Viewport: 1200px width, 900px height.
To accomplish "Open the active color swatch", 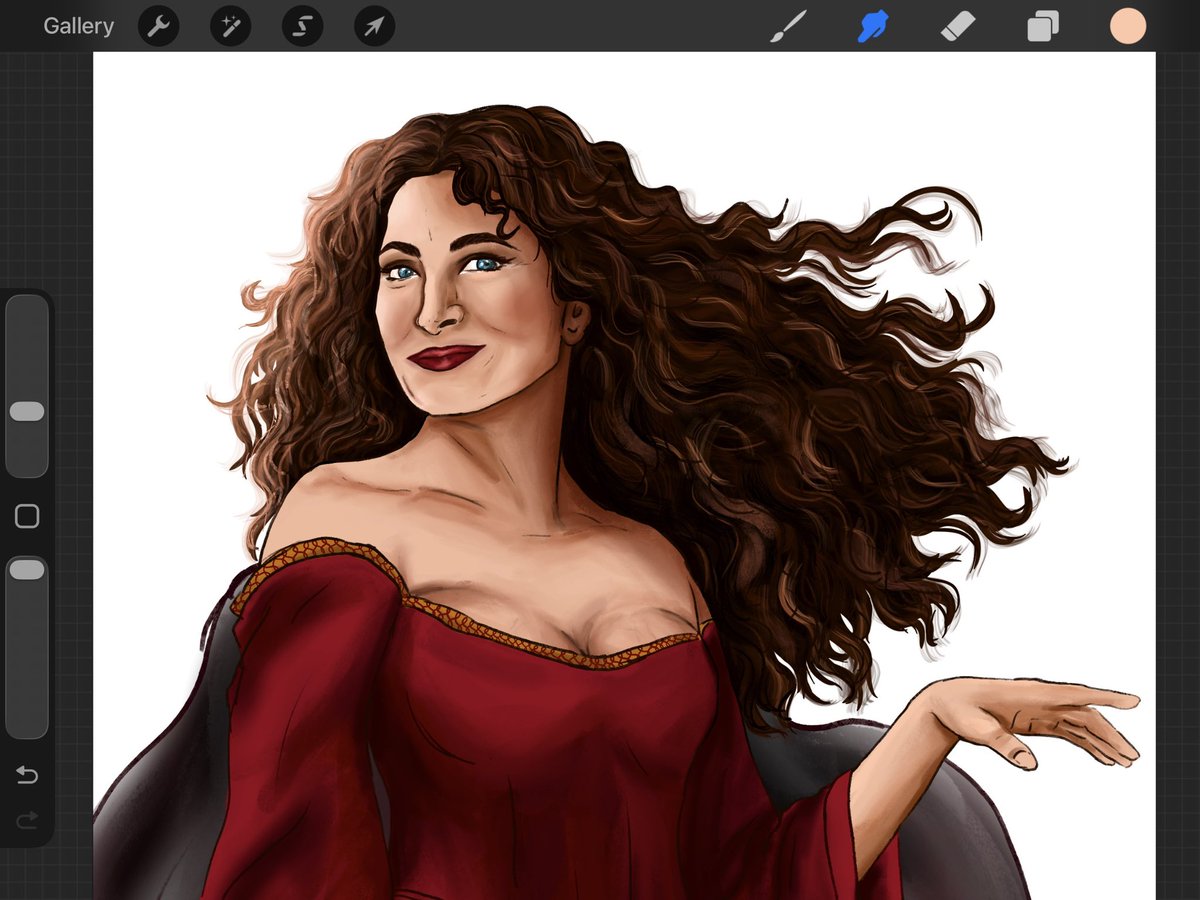I will pyautogui.click(x=1128, y=26).
